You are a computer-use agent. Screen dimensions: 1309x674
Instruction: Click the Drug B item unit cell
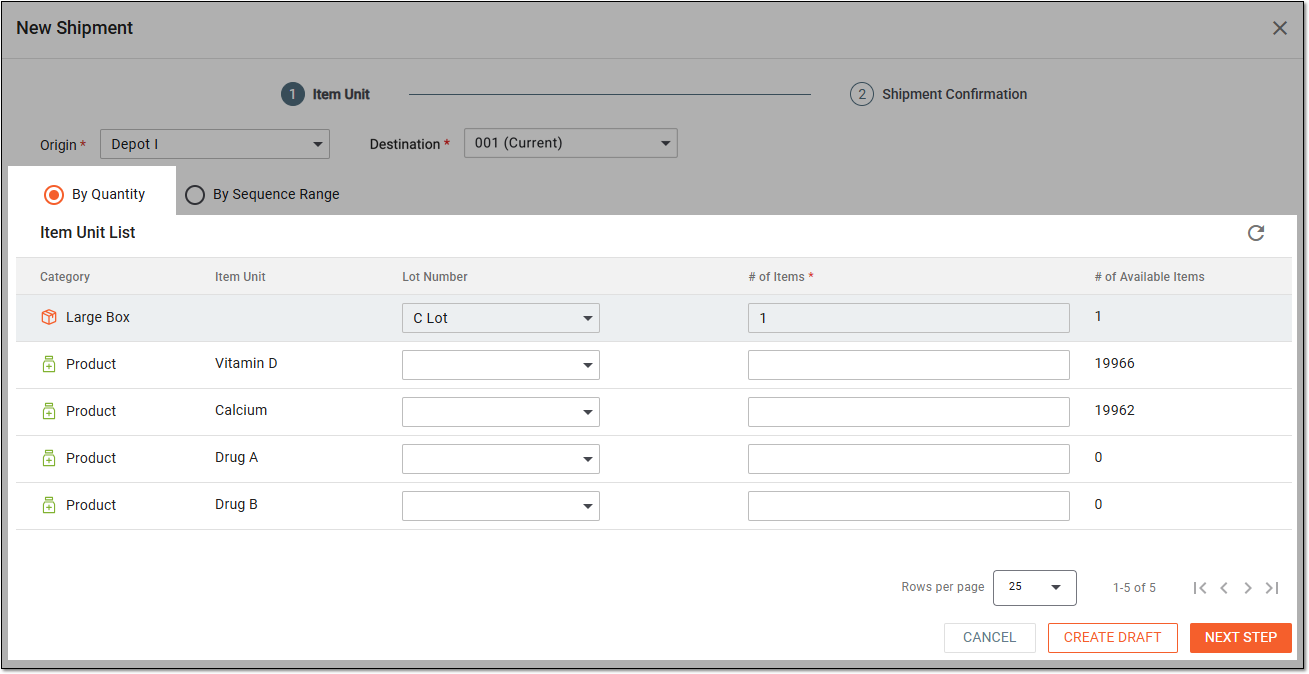[236, 505]
